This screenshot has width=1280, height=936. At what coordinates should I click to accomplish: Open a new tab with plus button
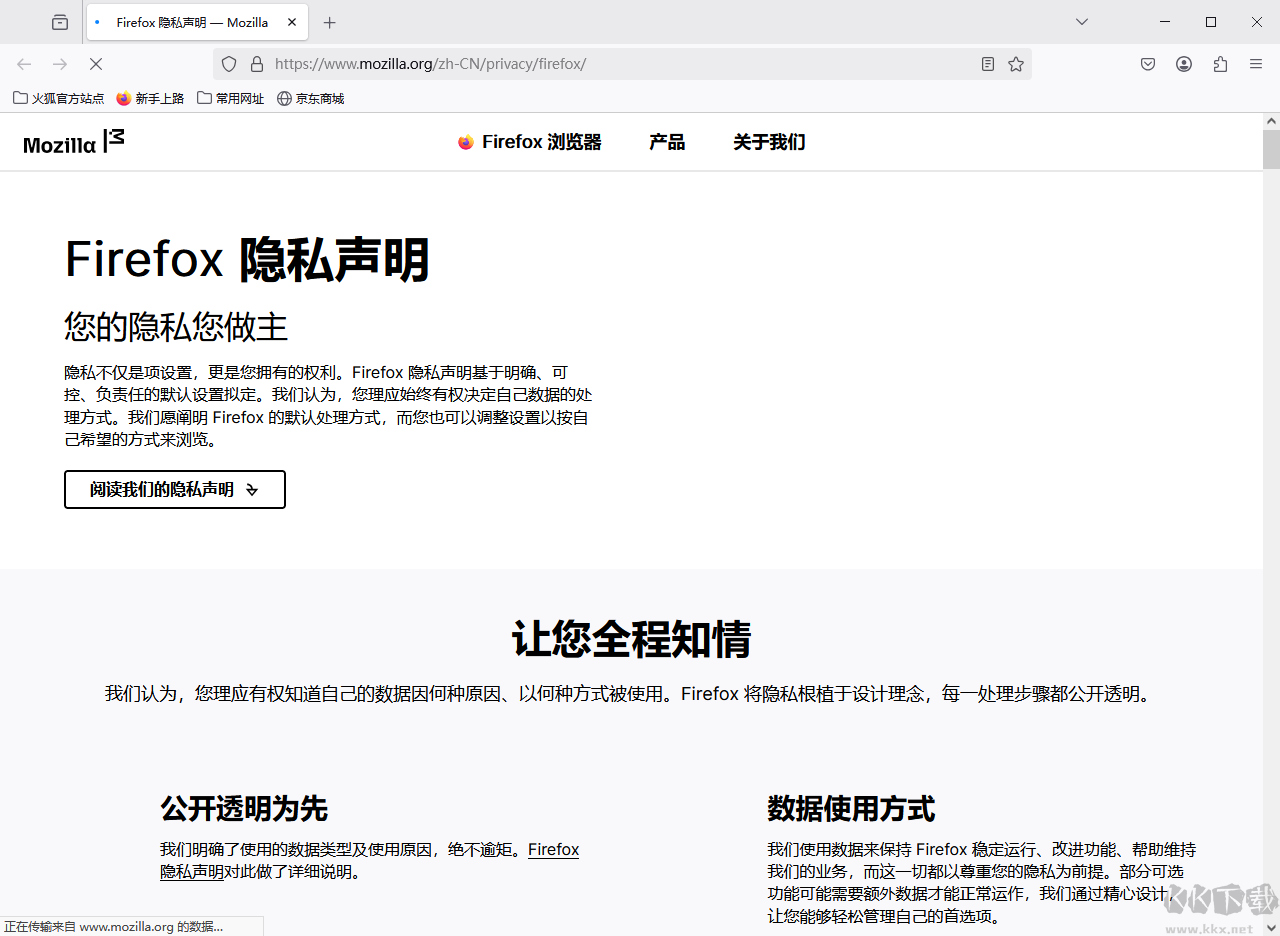[330, 22]
